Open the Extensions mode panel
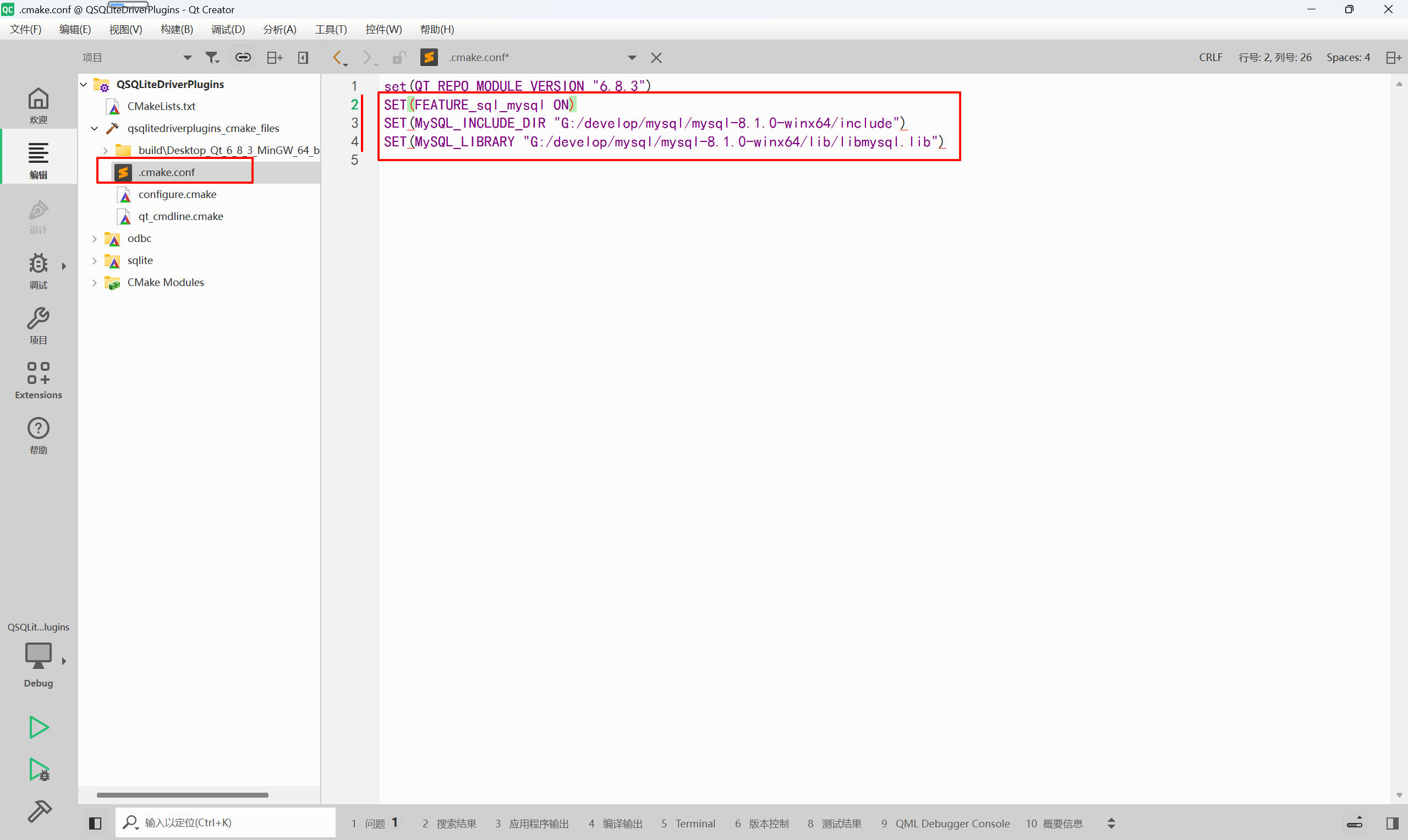The image size is (1408, 840). (37, 378)
